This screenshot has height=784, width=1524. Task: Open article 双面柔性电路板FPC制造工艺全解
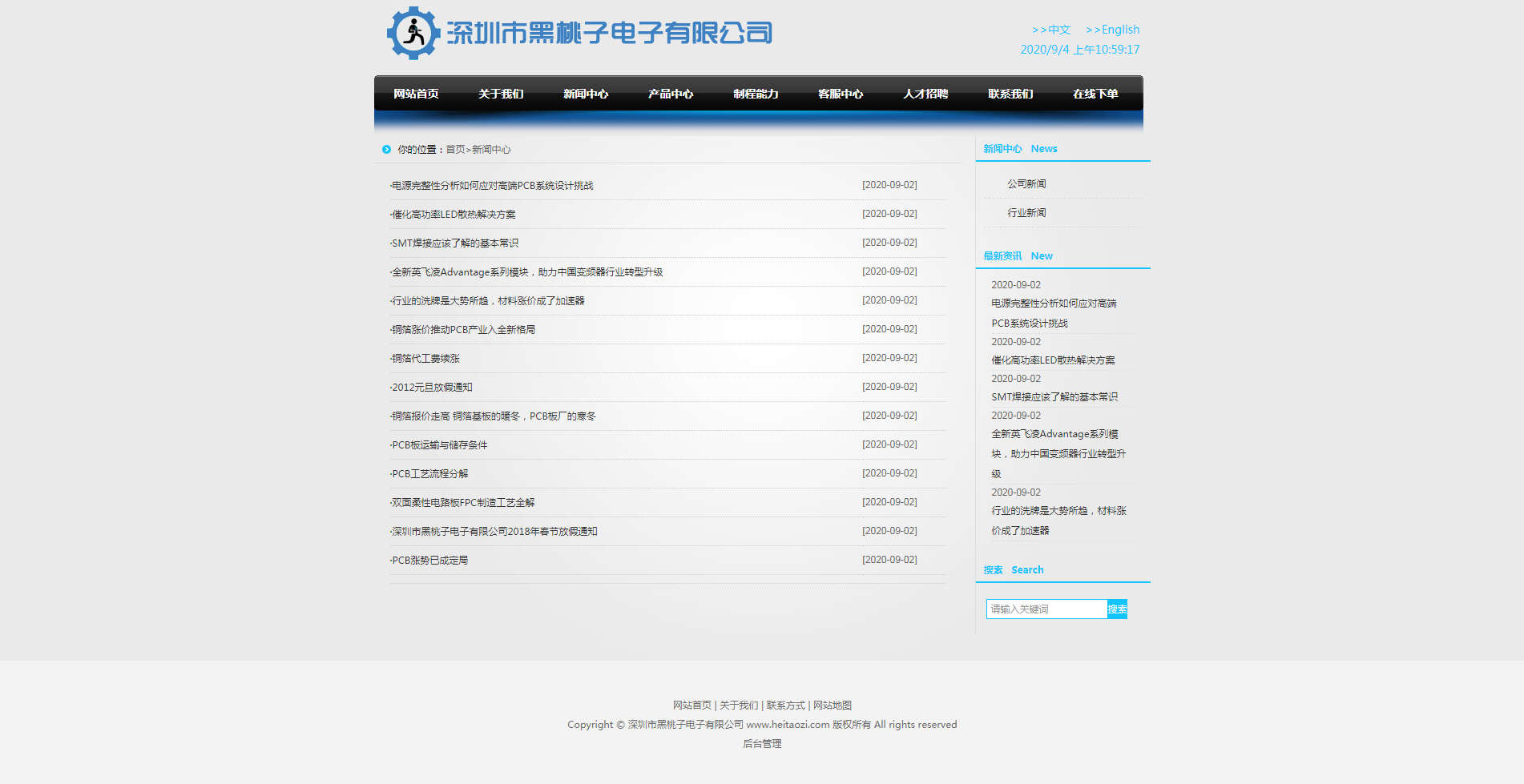463,503
